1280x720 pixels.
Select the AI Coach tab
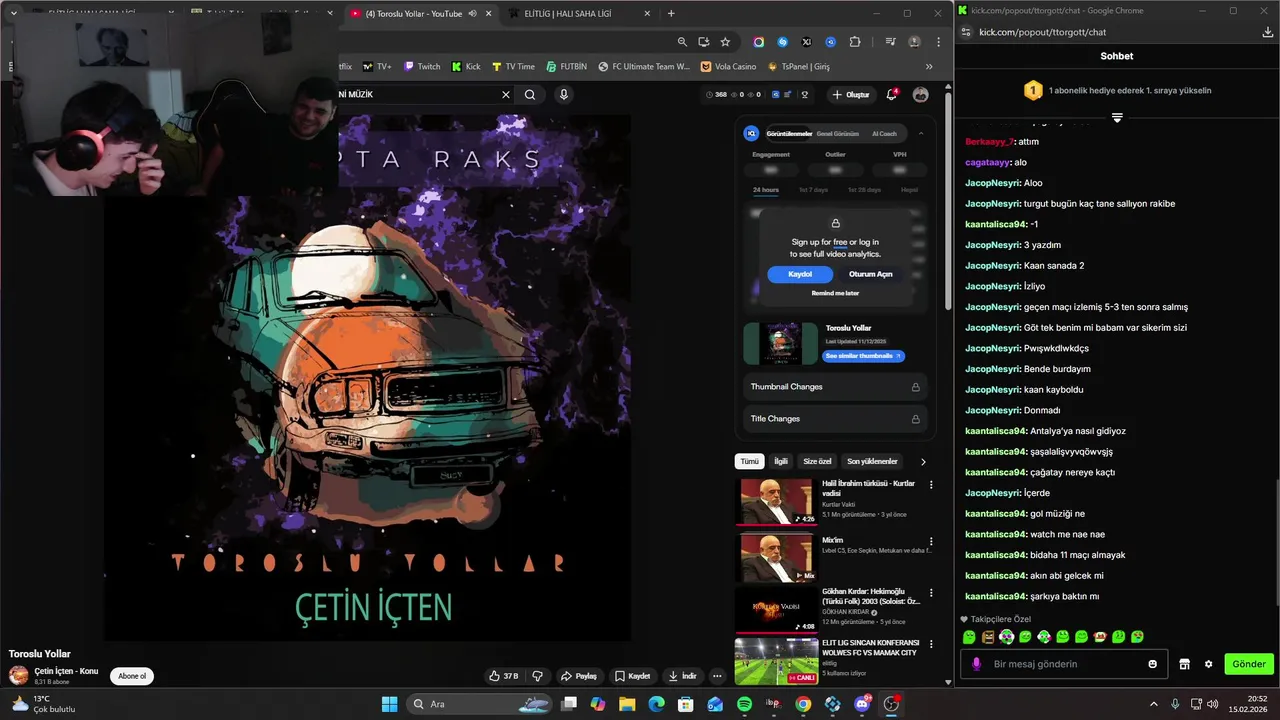884,134
